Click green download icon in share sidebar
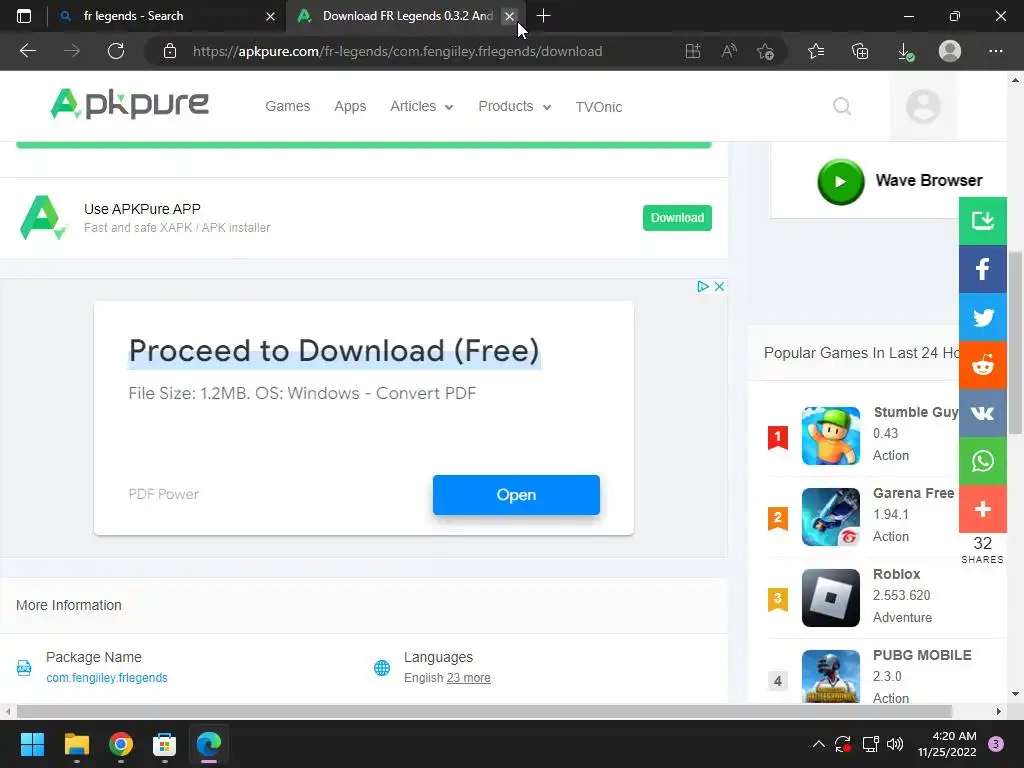Image resolution: width=1024 pixels, height=768 pixels. (x=982, y=221)
